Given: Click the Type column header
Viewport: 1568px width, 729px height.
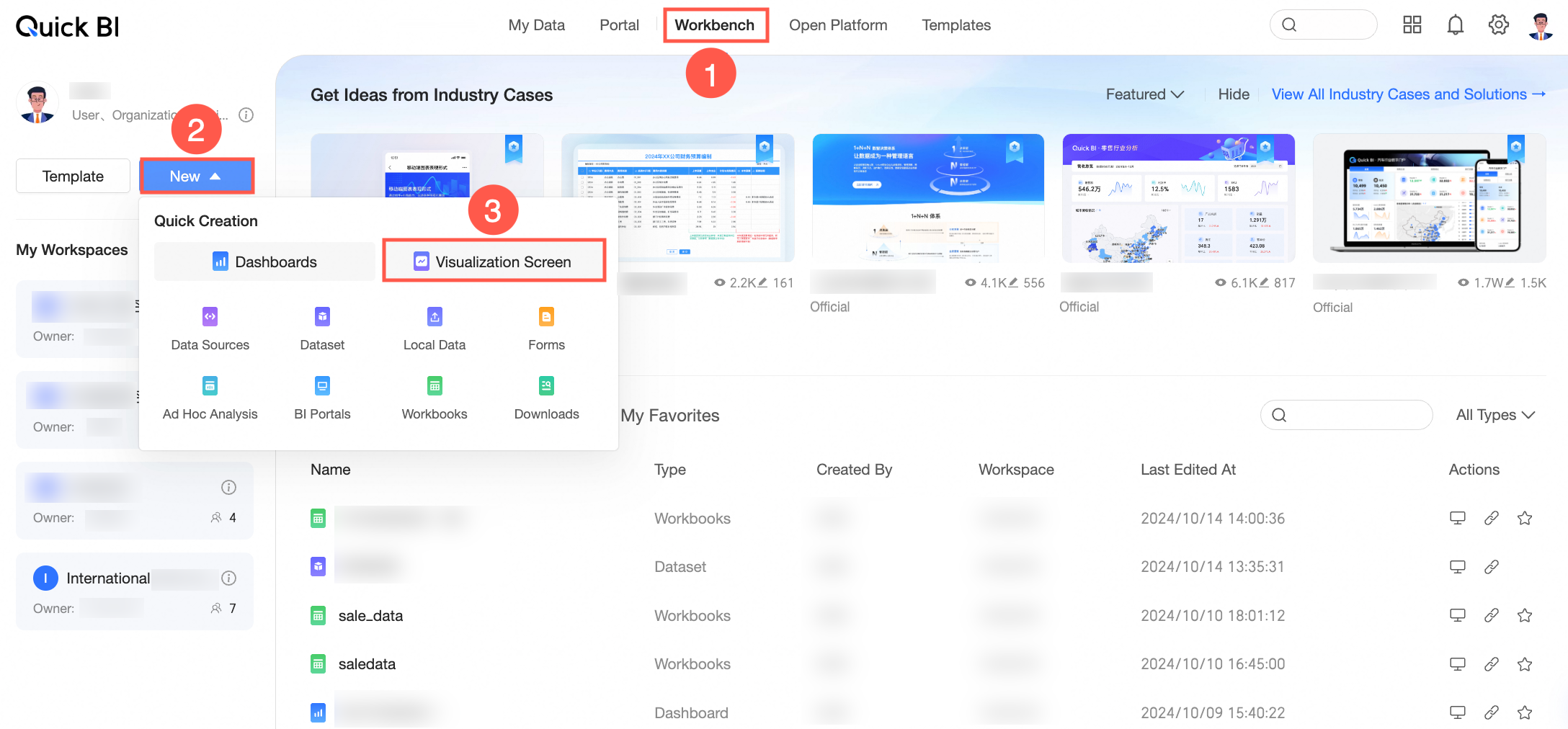Looking at the screenshot, I should [669, 470].
